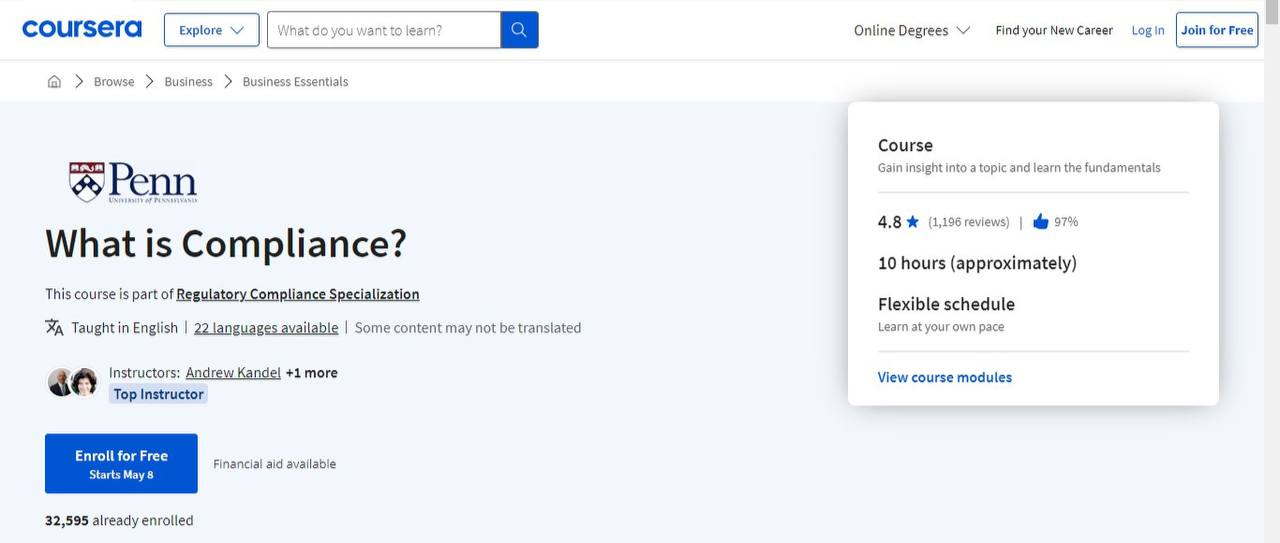Click the '10 hours (approximately)' text
This screenshot has height=543, width=1280.
point(977,263)
